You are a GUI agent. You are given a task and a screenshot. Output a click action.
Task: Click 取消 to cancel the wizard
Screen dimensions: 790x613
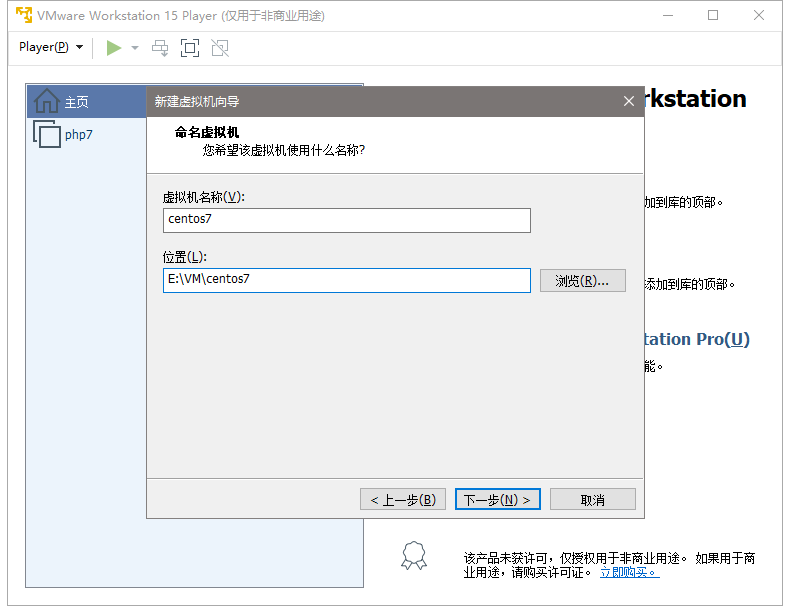coord(592,499)
